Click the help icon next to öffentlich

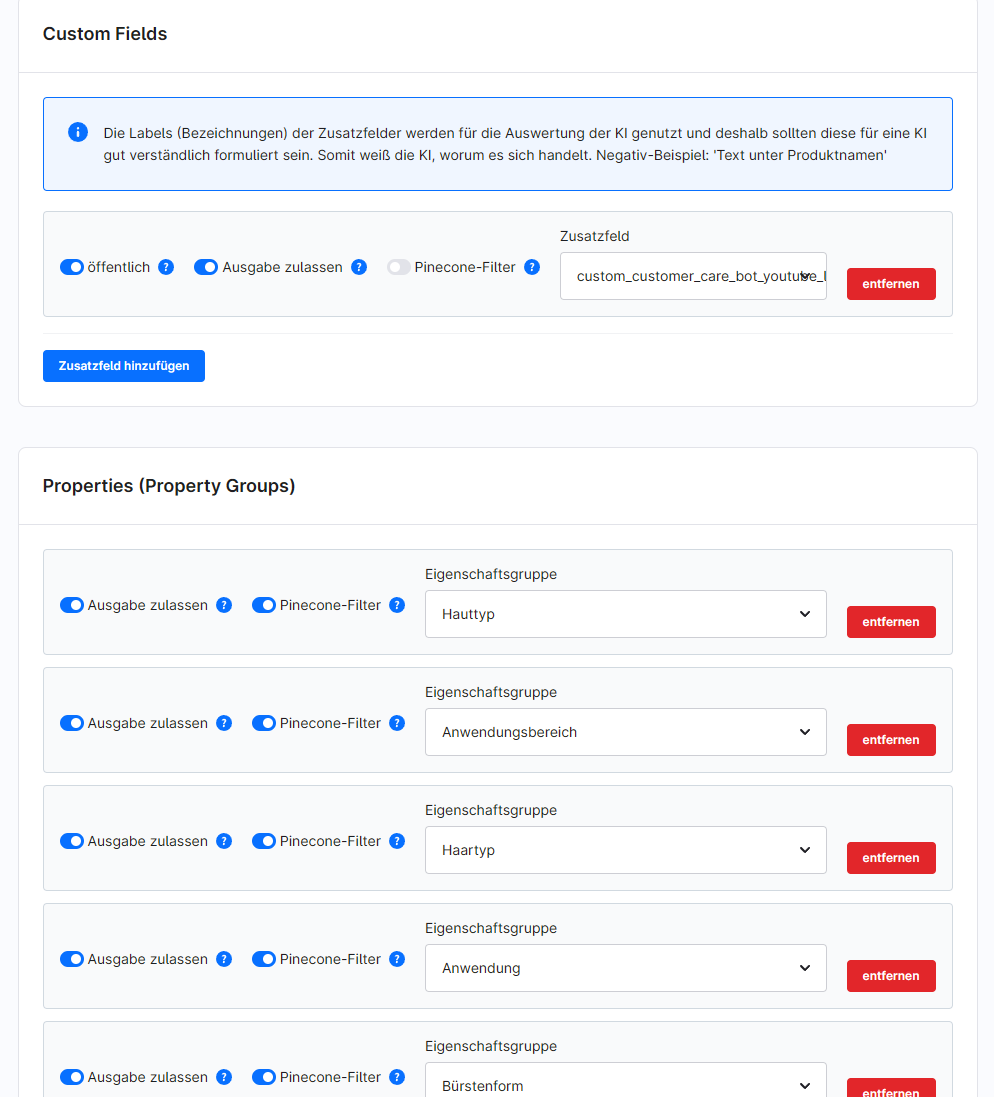tap(166, 267)
